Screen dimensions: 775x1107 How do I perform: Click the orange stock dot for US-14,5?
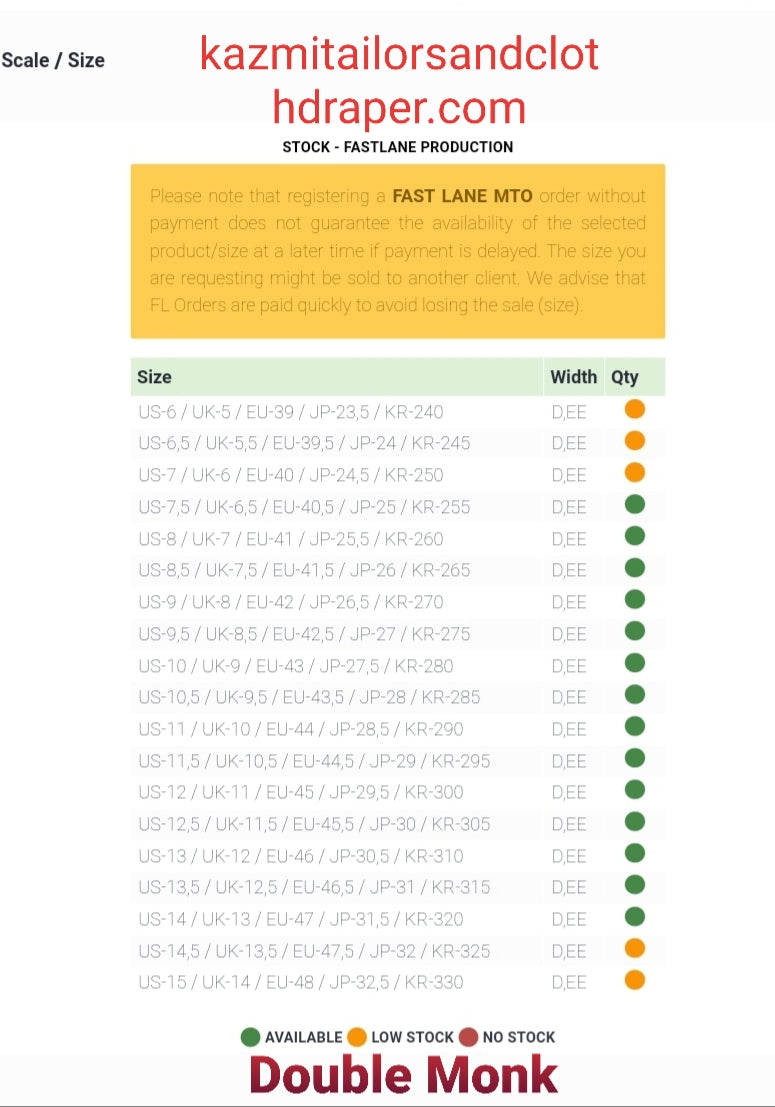pyautogui.click(x=634, y=949)
